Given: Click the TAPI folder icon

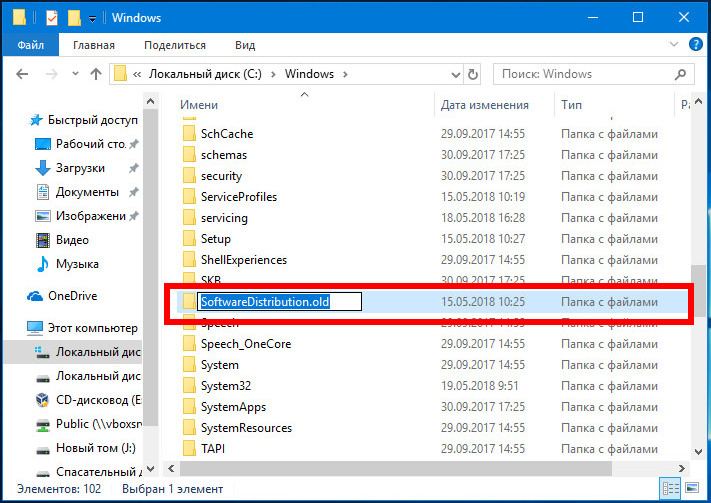Looking at the screenshot, I should [189, 449].
